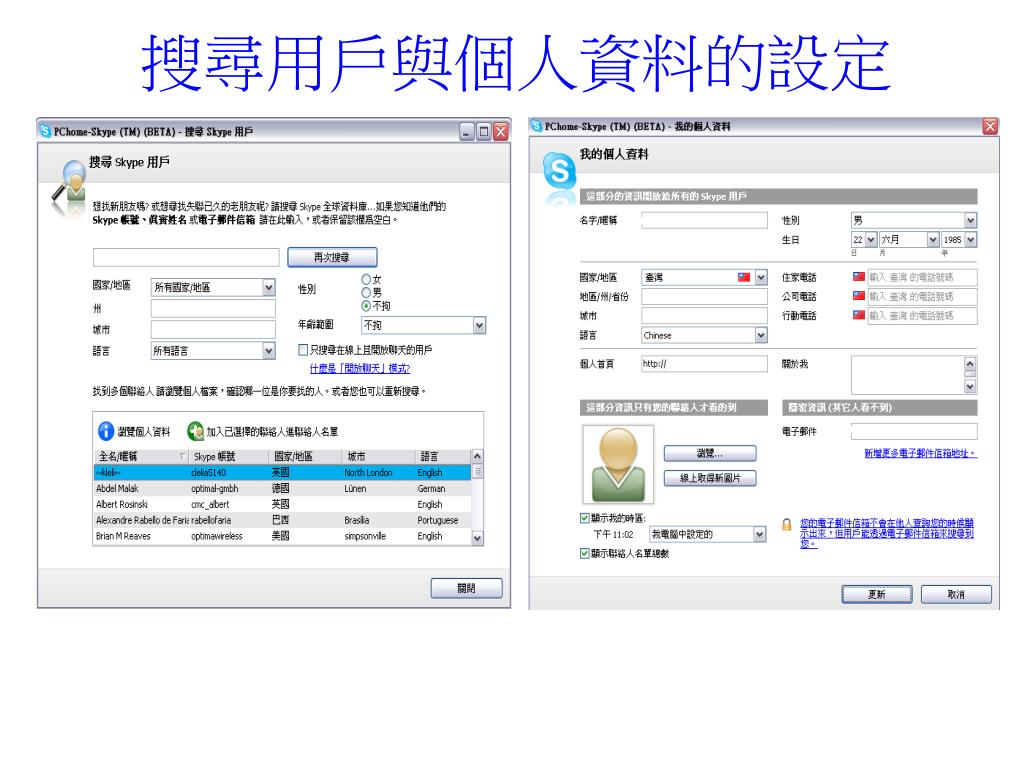Open the birthday day dropdown showing 22
The height and width of the screenshot is (768, 1024).
871,240
